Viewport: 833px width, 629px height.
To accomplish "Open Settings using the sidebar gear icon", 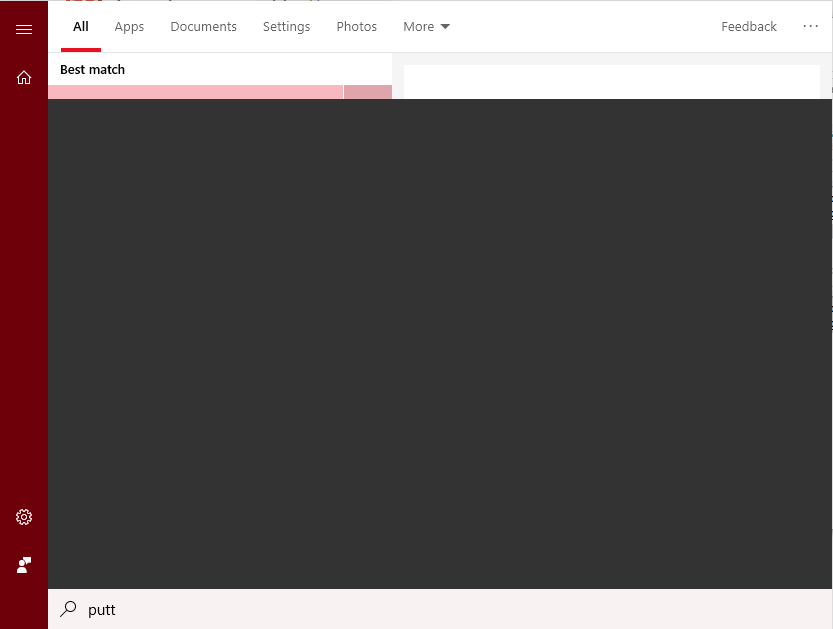I will [x=24, y=517].
